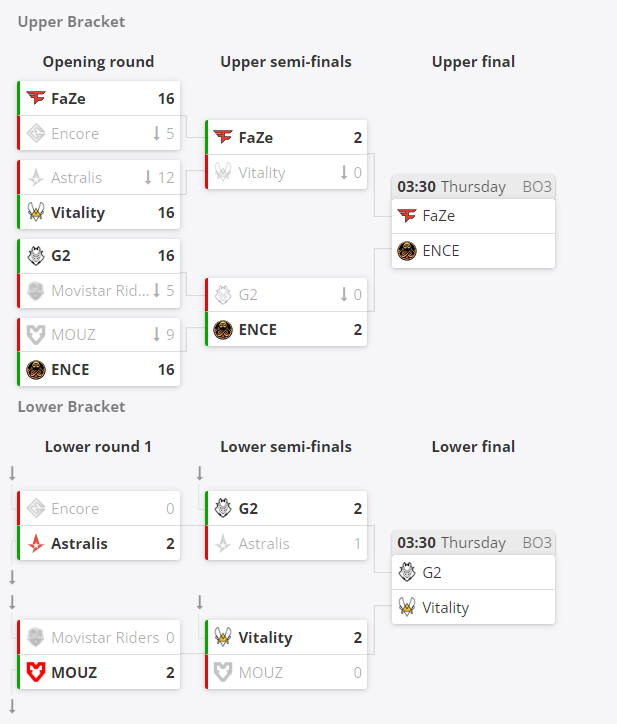This screenshot has height=724, width=617.
Task: Open the Lower final 03:30 Thursday match header
Action: coord(473,543)
